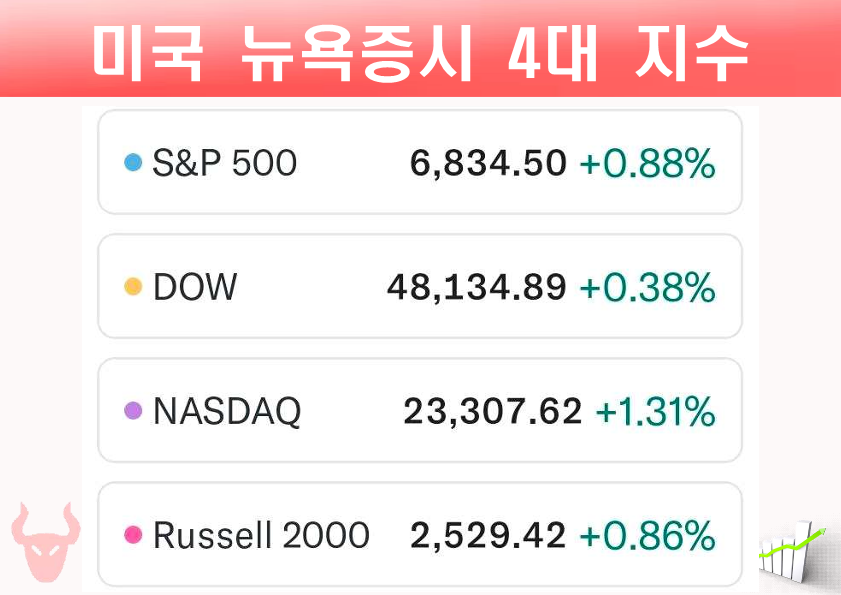Click the yellow dot beside DOW
The height and width of the screenshot is (595, 841).
[x=132, y=288]
